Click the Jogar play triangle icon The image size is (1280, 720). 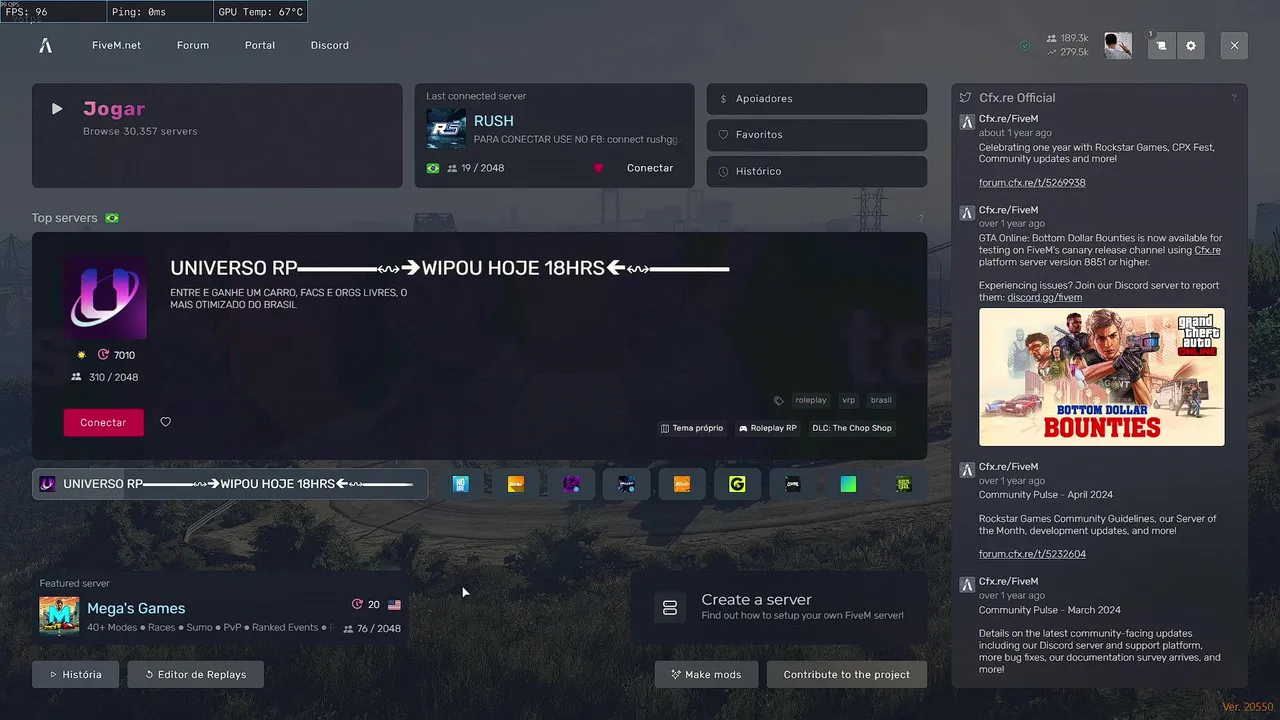[57, 109]
